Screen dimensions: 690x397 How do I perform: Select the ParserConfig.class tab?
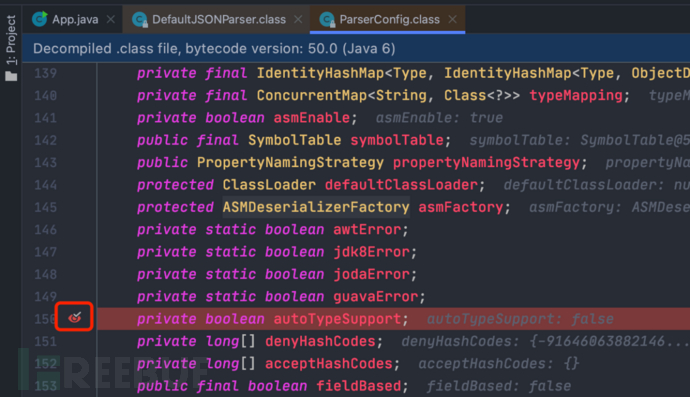click(389, 19)
